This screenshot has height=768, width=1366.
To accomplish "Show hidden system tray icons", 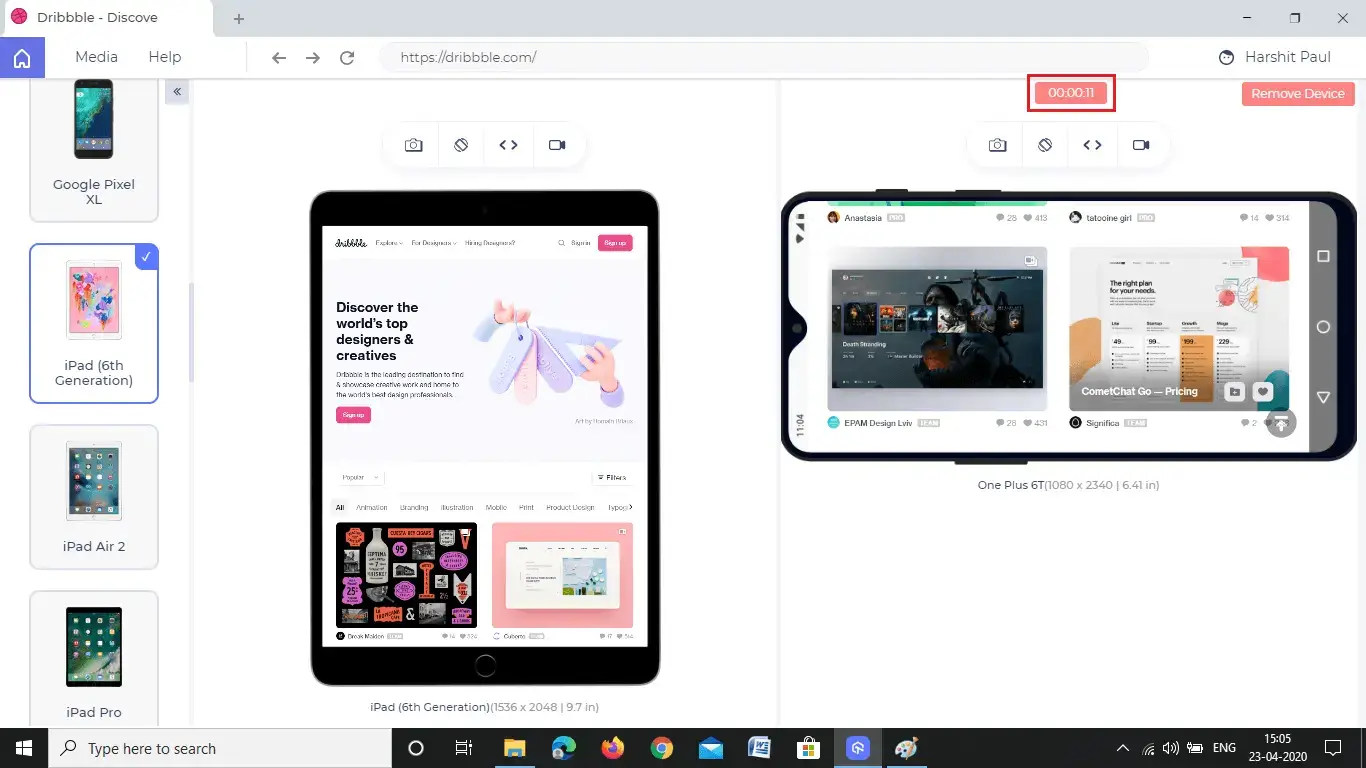I will [1123, 748].
